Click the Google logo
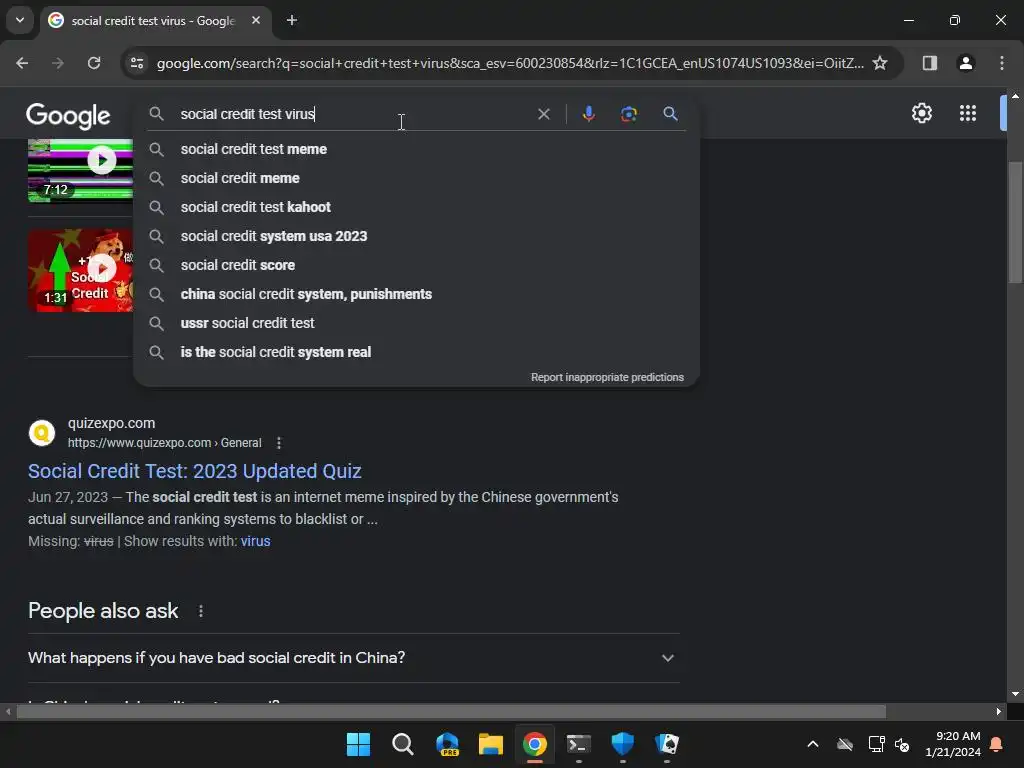 [x=68, y=116]
